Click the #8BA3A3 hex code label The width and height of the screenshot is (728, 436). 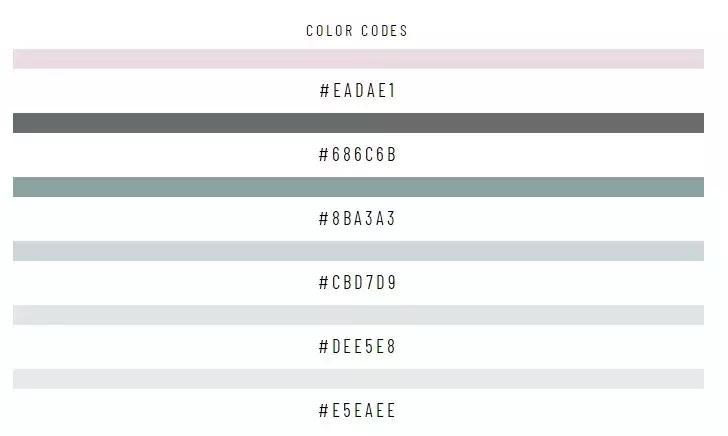[x=358, y=219]
